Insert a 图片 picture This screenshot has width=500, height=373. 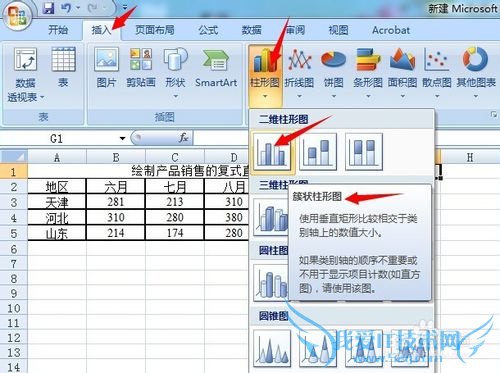(x=106, y=67)
